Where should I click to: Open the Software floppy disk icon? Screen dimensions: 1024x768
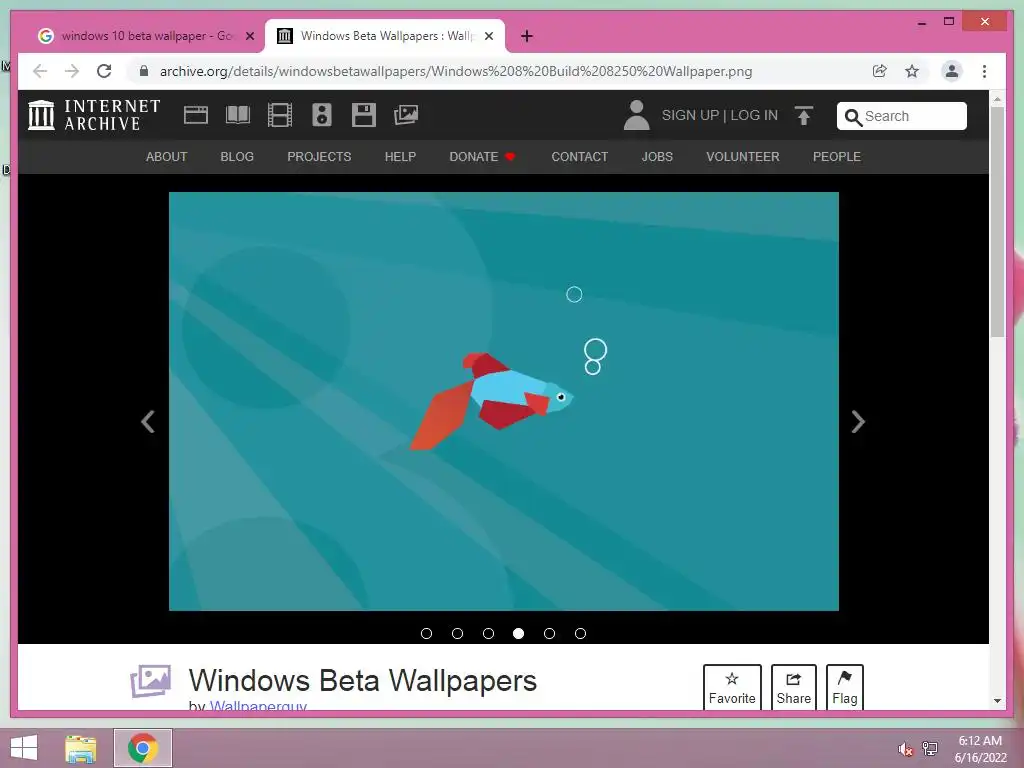(364, 116)
